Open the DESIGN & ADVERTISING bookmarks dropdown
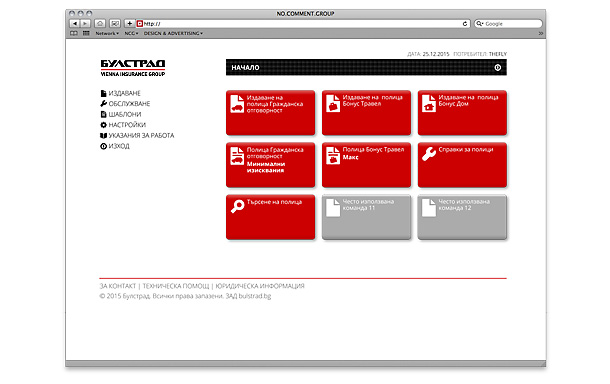Image resolution: width=610 pixels, height=384 pixels. pyautogui.click(x=173, y=33)
